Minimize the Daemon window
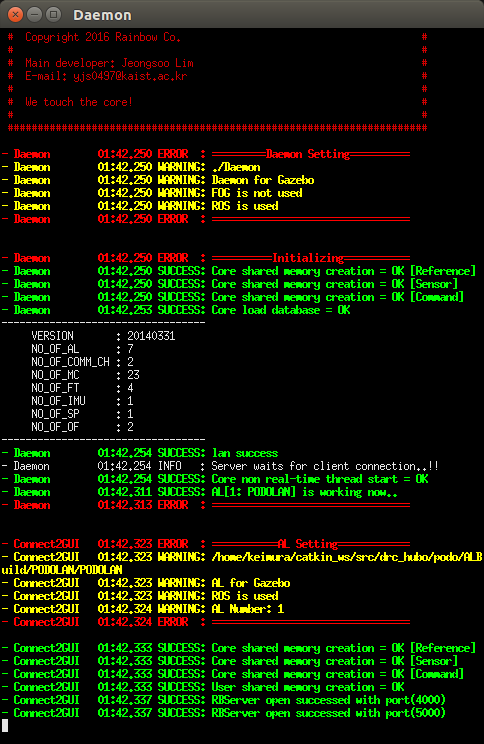Image resolution: width=484 pixels, height=744 pixels. pos(35,15)
